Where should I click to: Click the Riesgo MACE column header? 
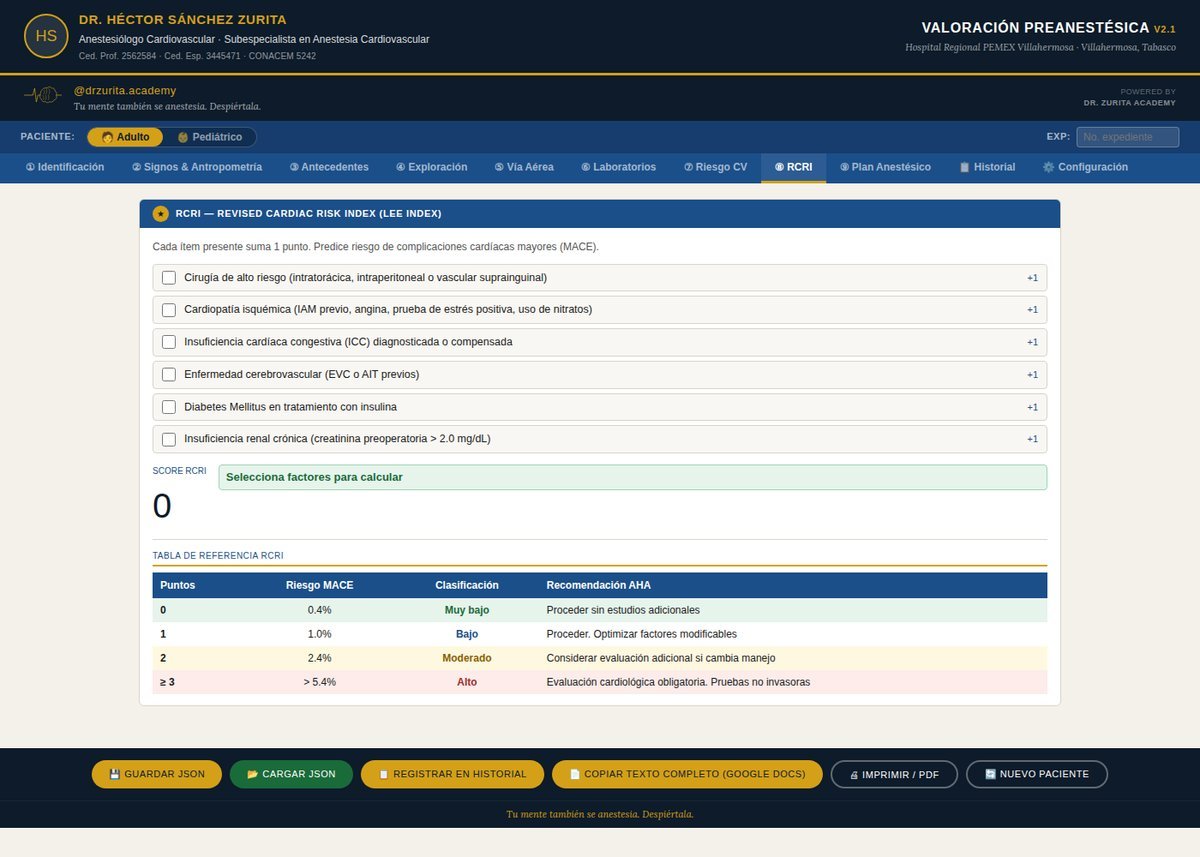click(x=320, y=585)
